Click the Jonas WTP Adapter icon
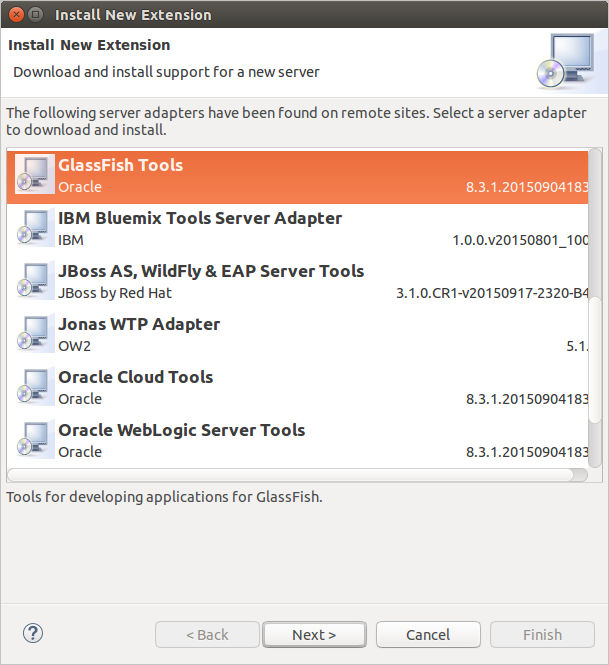This screenshot has width=609, height=665. click(35, 333)
